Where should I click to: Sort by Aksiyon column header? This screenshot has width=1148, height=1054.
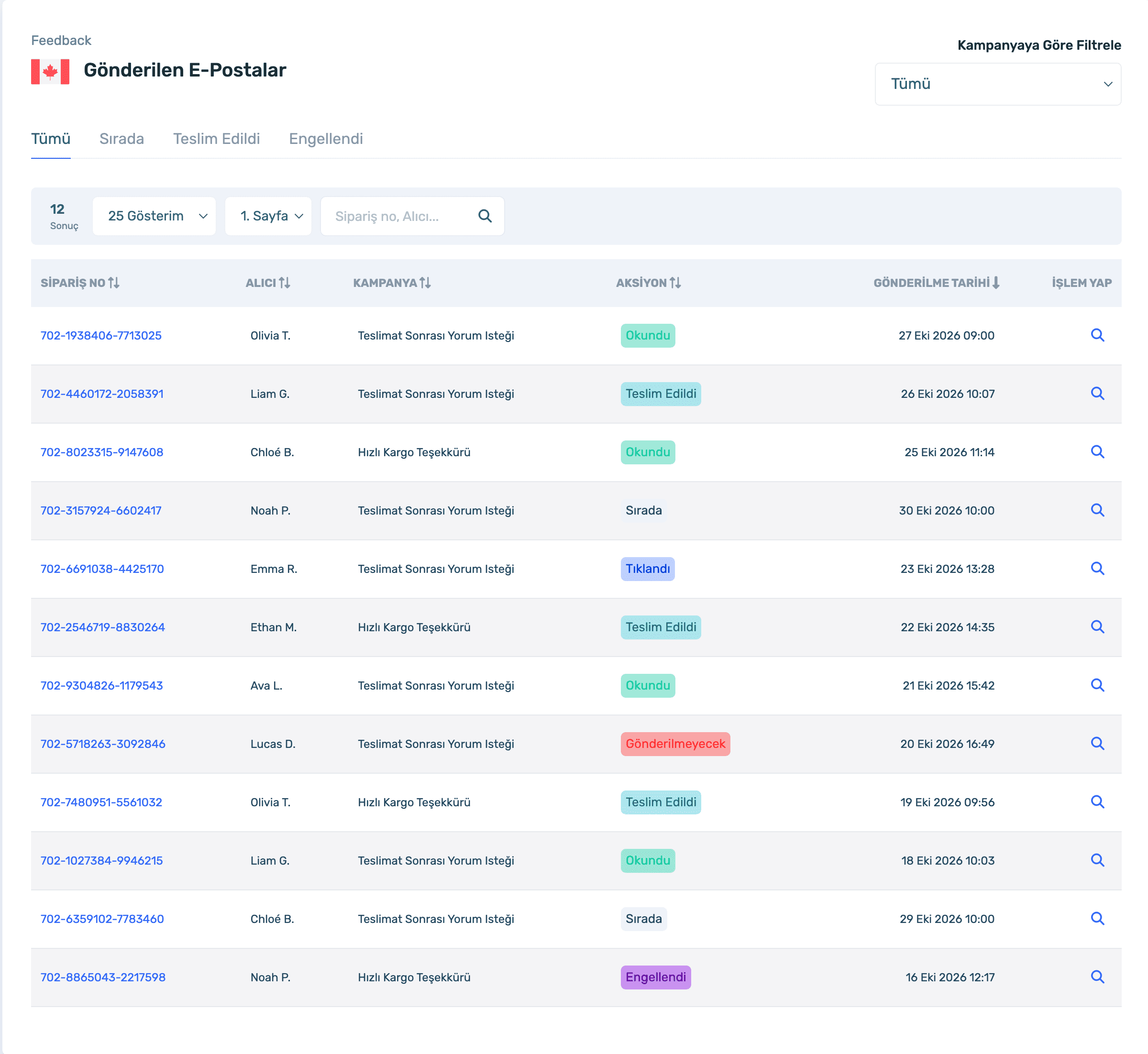click(649, 283)
